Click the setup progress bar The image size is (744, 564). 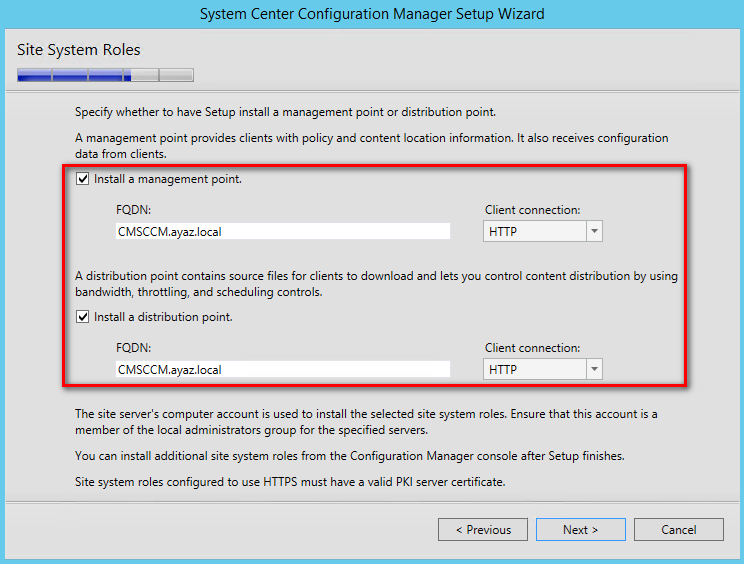105,75
